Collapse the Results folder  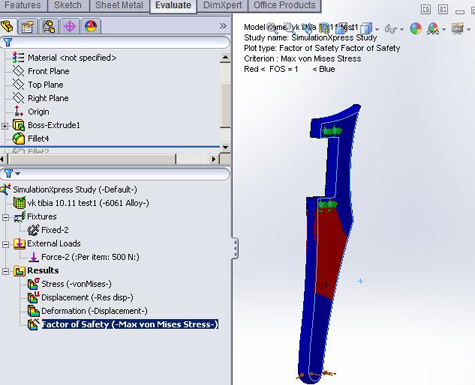click(5, 271)
